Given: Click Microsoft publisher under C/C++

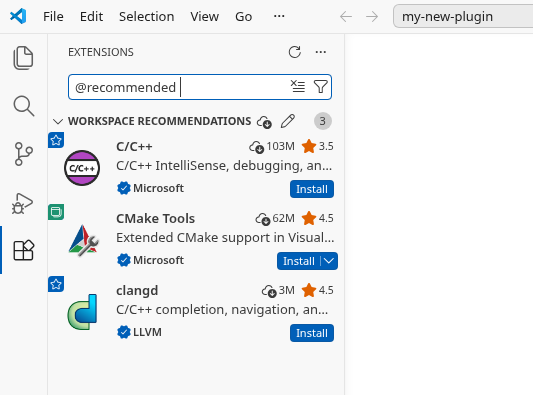Looking at the screenshot, I should point(158,188).
